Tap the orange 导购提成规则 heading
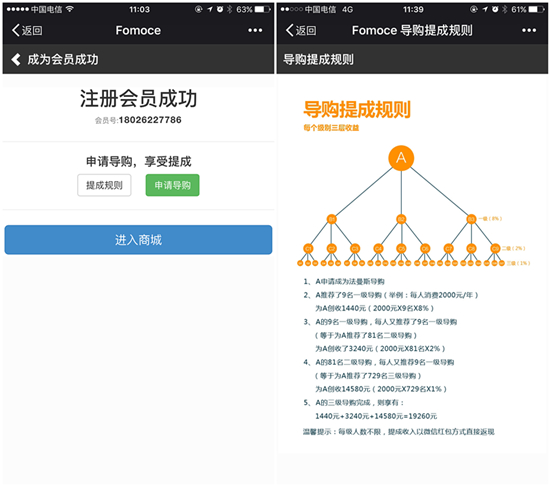550x486 pixels. coord(357,109)
